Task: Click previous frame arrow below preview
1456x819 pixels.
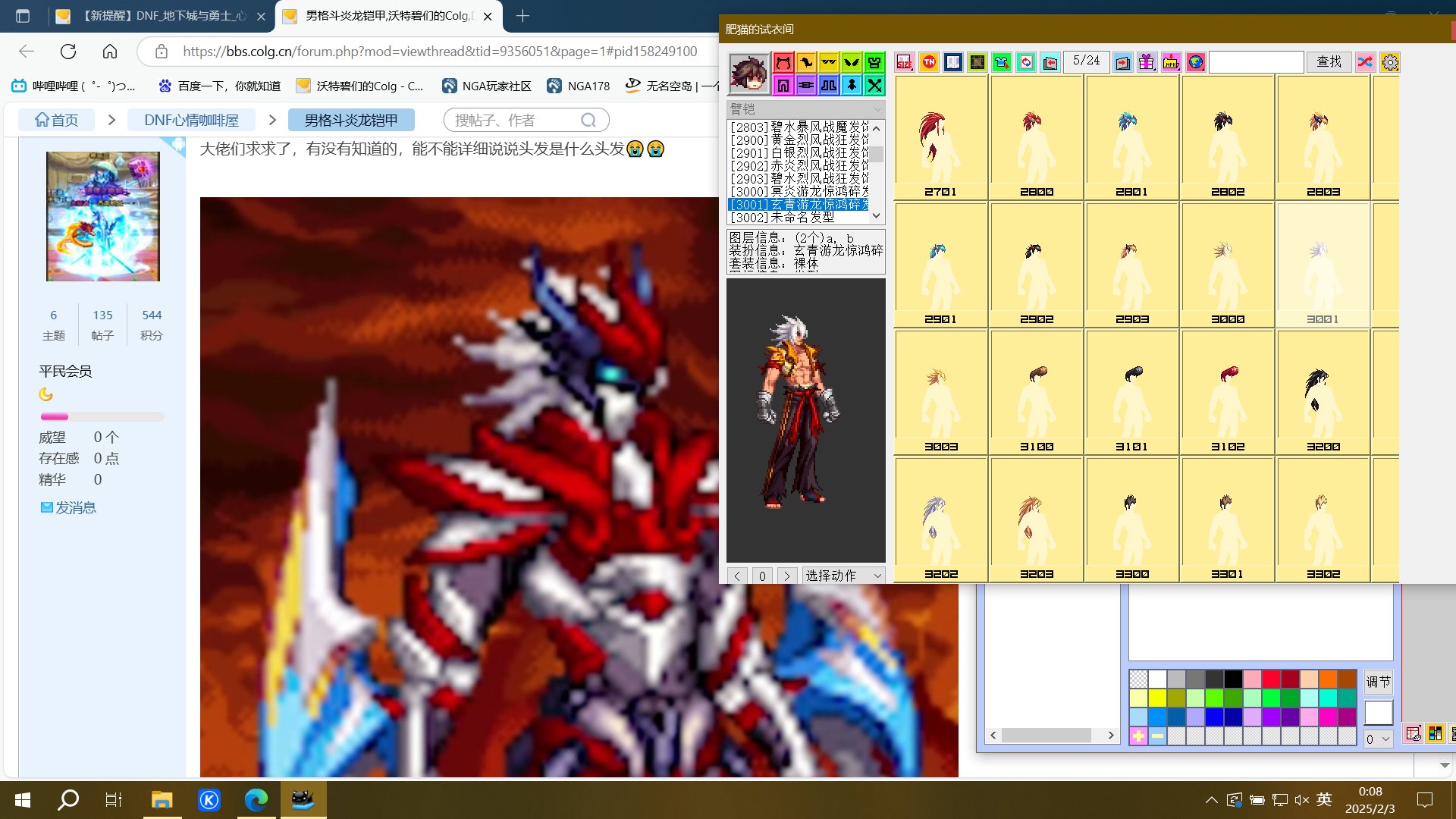Action: coord(737,576)
